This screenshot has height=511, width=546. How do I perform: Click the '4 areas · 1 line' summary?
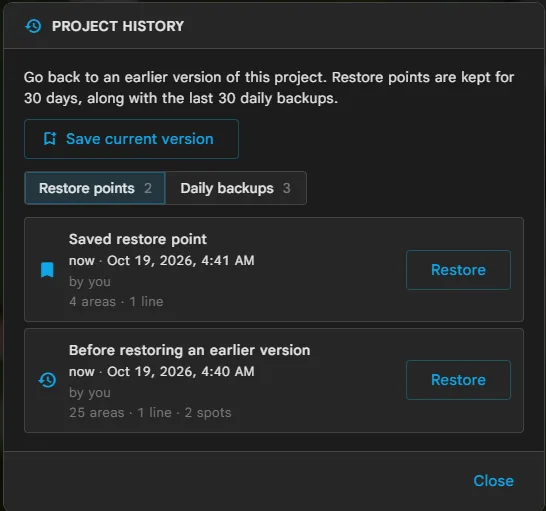(116, 302)
